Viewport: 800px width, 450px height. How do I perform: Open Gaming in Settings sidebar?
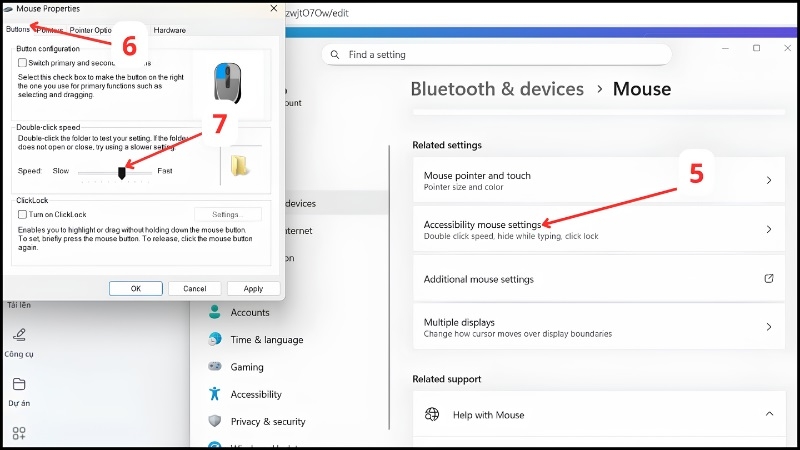[247, 367]
